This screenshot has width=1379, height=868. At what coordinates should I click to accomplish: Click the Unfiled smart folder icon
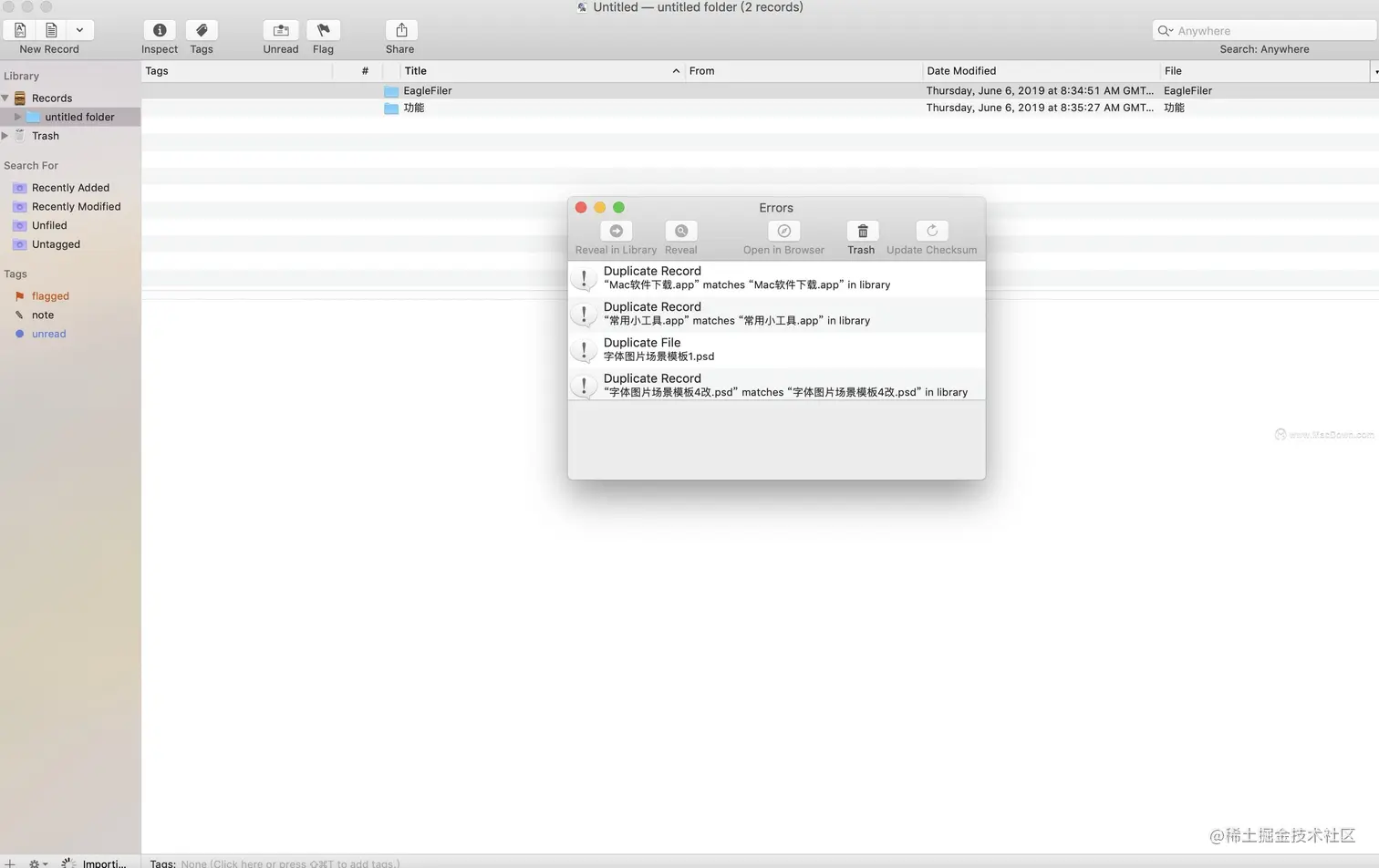pyautogui.click(x=19, y=225)
